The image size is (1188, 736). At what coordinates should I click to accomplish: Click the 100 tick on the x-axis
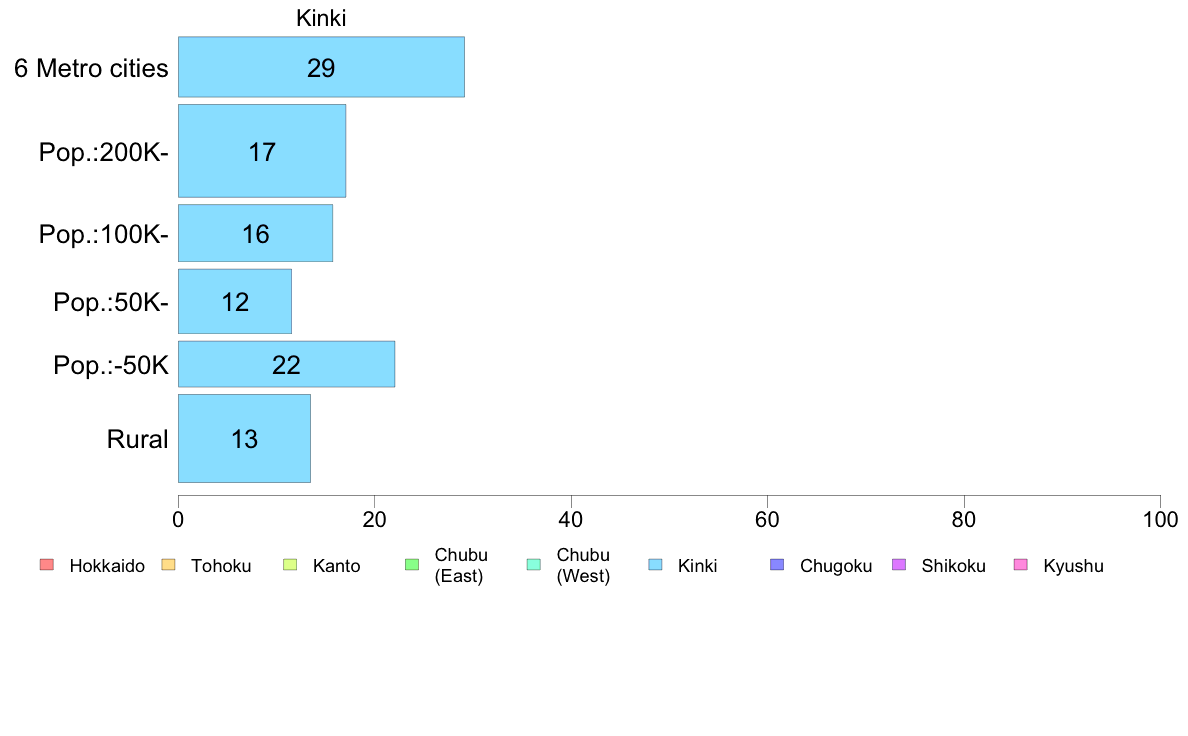pyautogui.click(x=1160, y=519)
